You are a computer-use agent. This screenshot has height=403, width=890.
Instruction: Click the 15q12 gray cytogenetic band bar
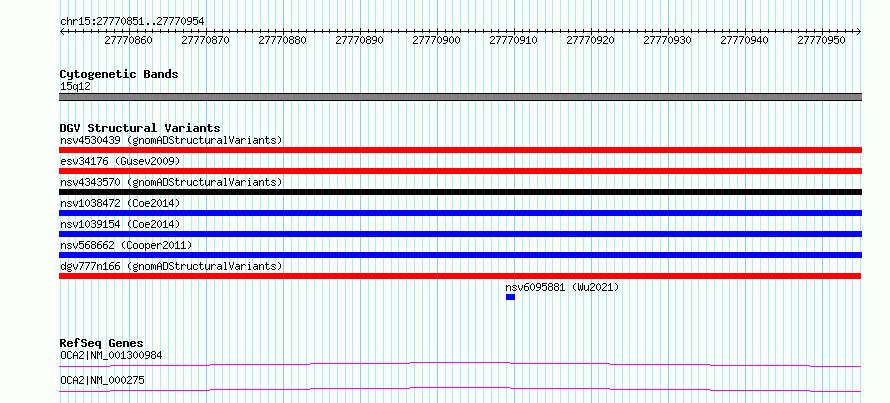pos(460,97)
